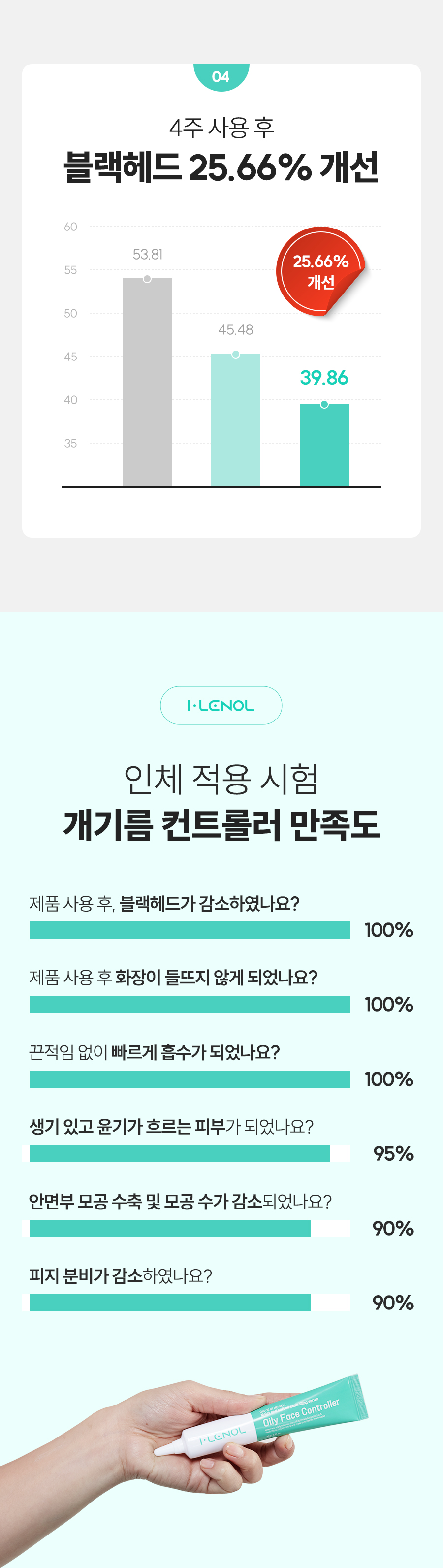Click the gray 53.81 bar
Image resolution: width=443 pixels, height=1568 pixels.
(147, 382)
